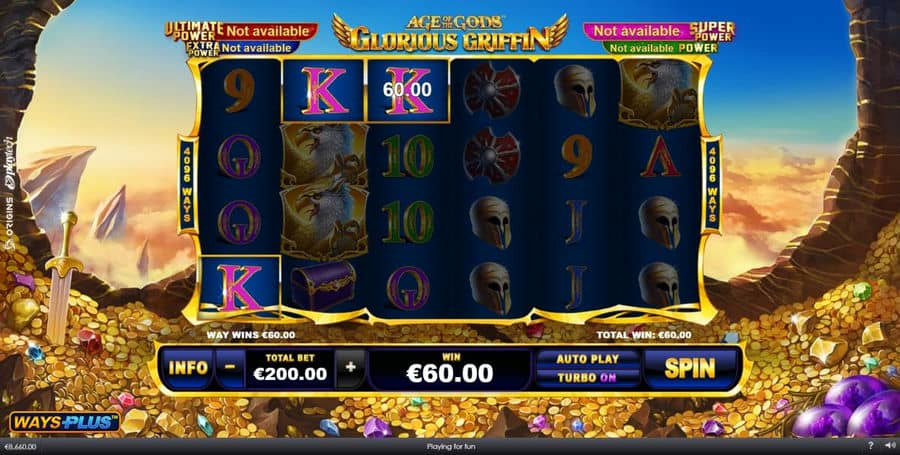
Task: Decrease total bet with minus button
Action: tap(230, 368)
